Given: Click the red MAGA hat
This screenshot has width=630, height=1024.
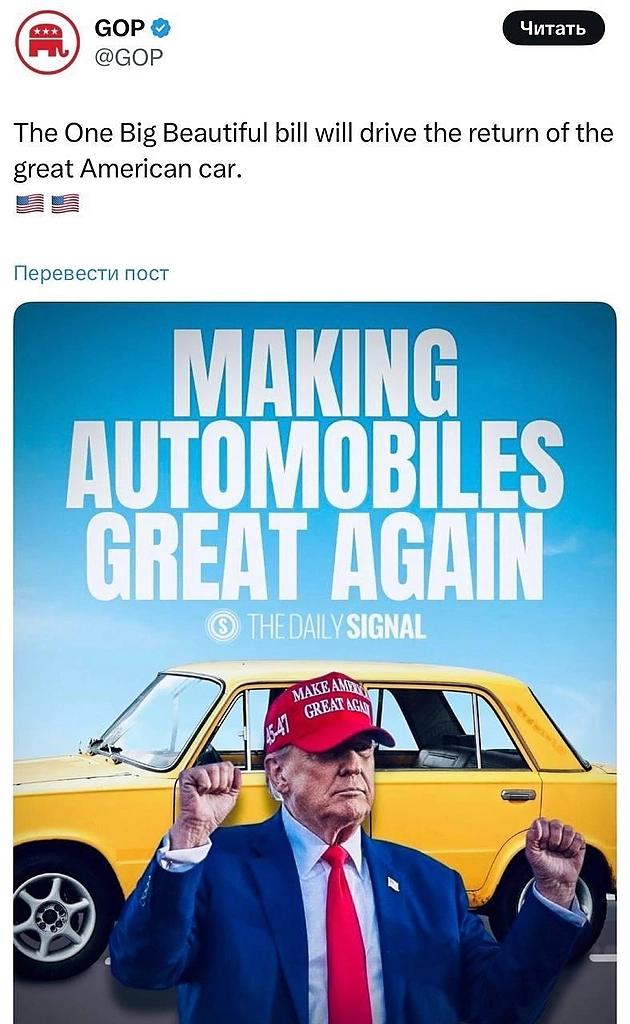Looking at the screenshot, I should [324, 714].
